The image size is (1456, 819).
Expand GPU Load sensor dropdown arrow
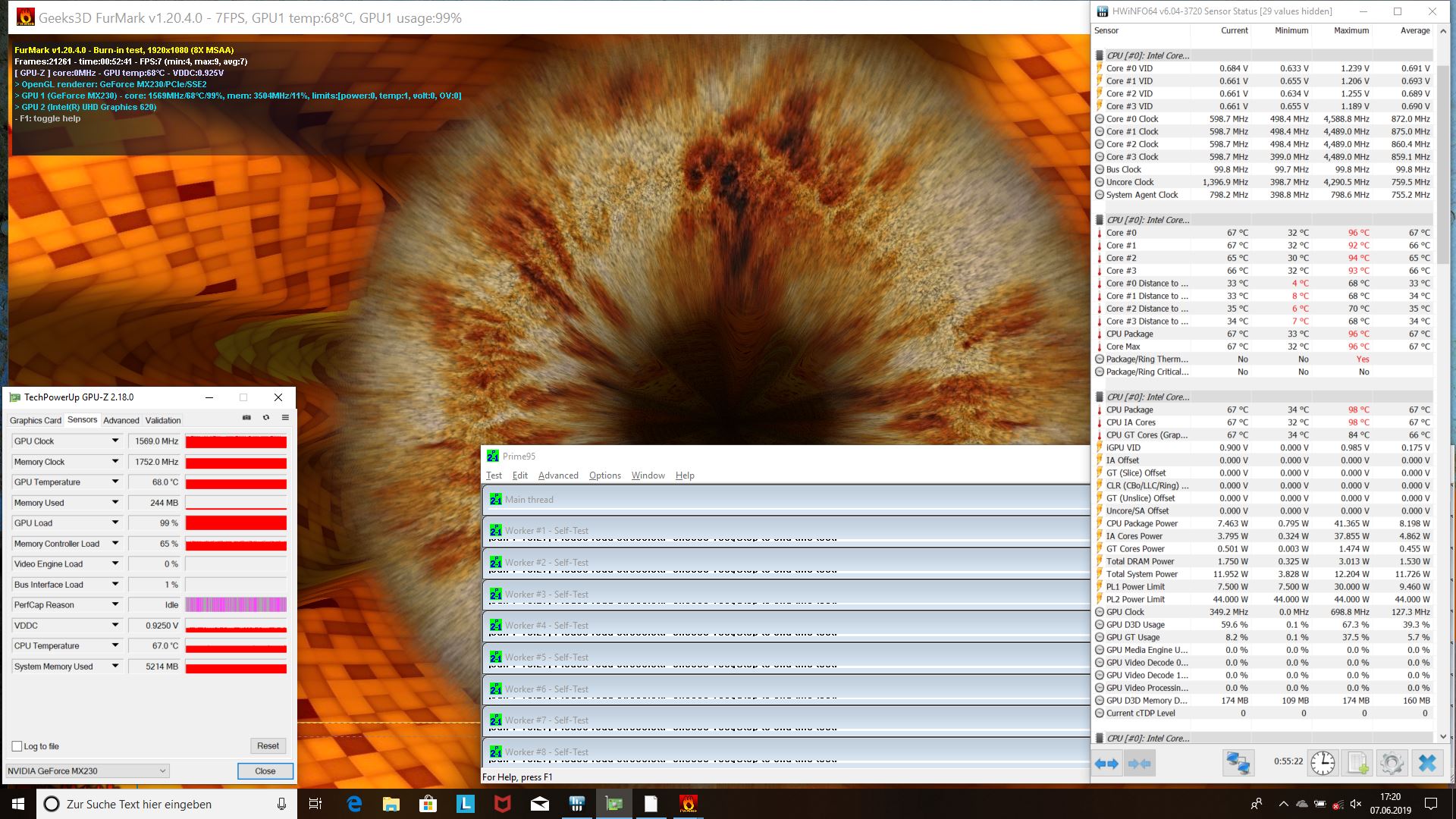click(x=115, y=522)
